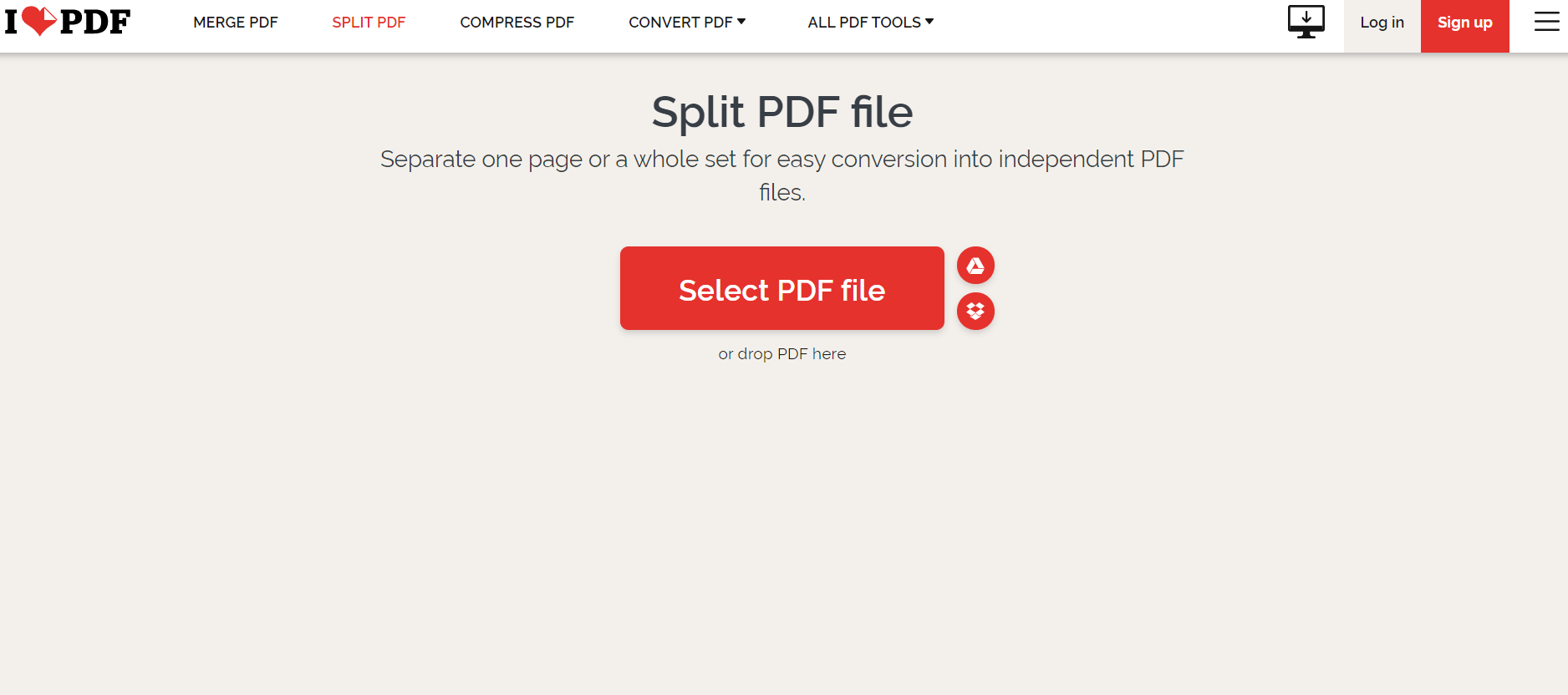Image resolution: width=1568 pixels, height=695 pixels.
Task: Upload from Dropbox icon
Action: click(975, 311)
